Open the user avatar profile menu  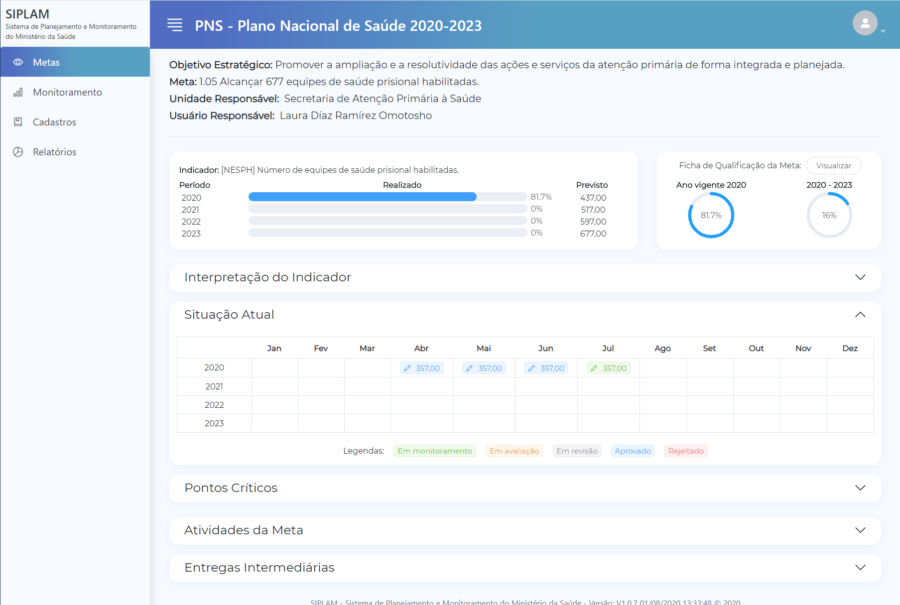[864, 23]
